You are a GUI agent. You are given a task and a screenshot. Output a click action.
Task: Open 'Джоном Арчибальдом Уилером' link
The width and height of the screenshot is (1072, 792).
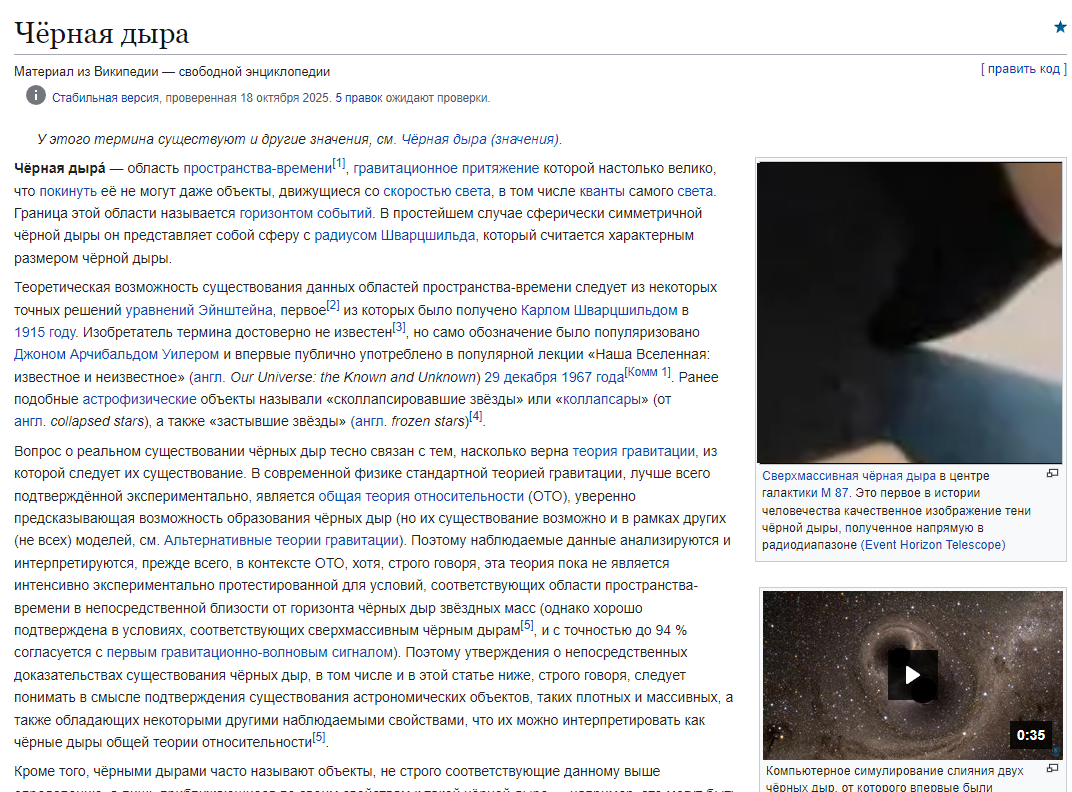[x=116, y=354]
